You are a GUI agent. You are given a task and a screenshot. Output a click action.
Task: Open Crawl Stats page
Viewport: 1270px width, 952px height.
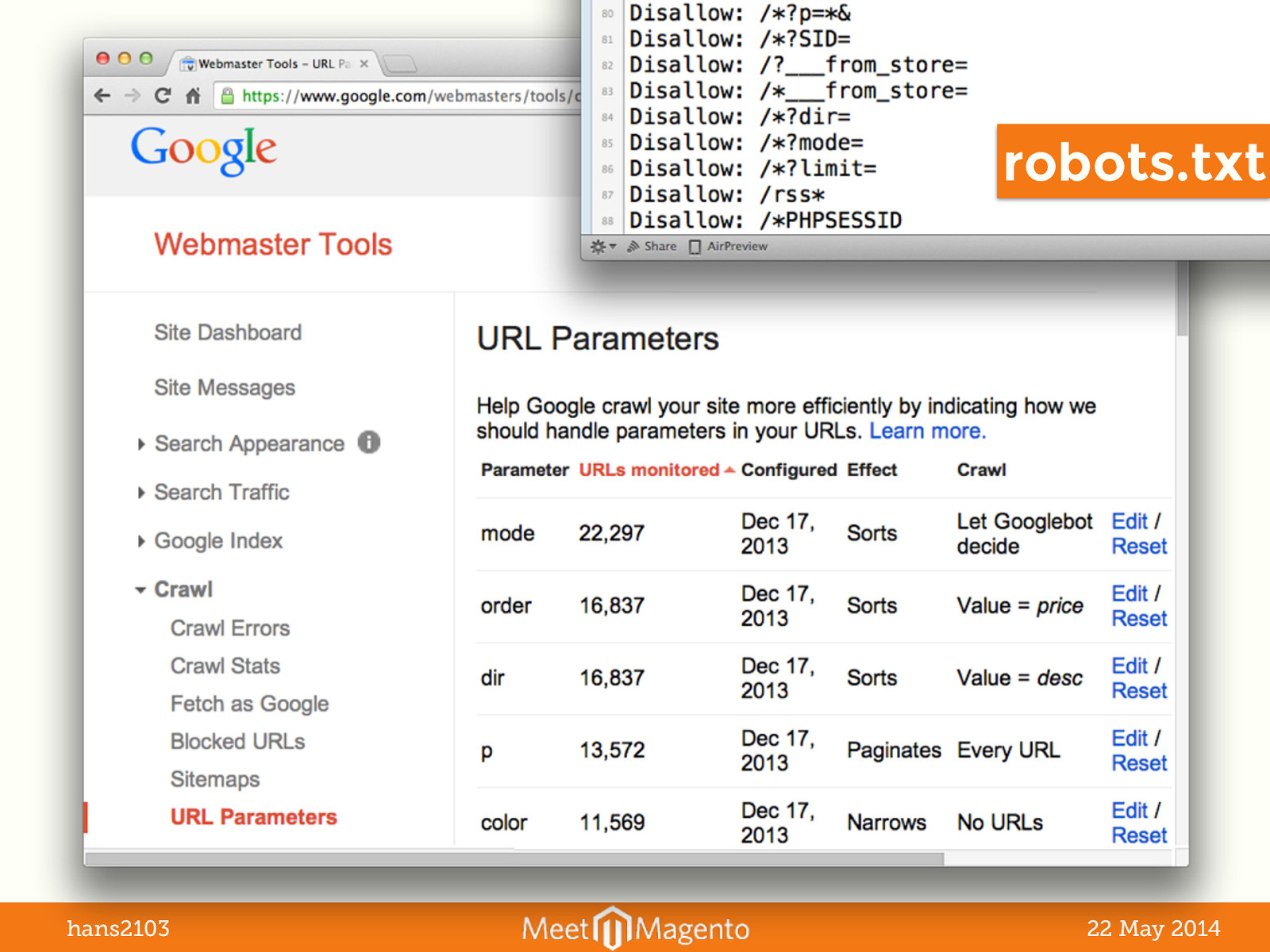coord(225,666)
